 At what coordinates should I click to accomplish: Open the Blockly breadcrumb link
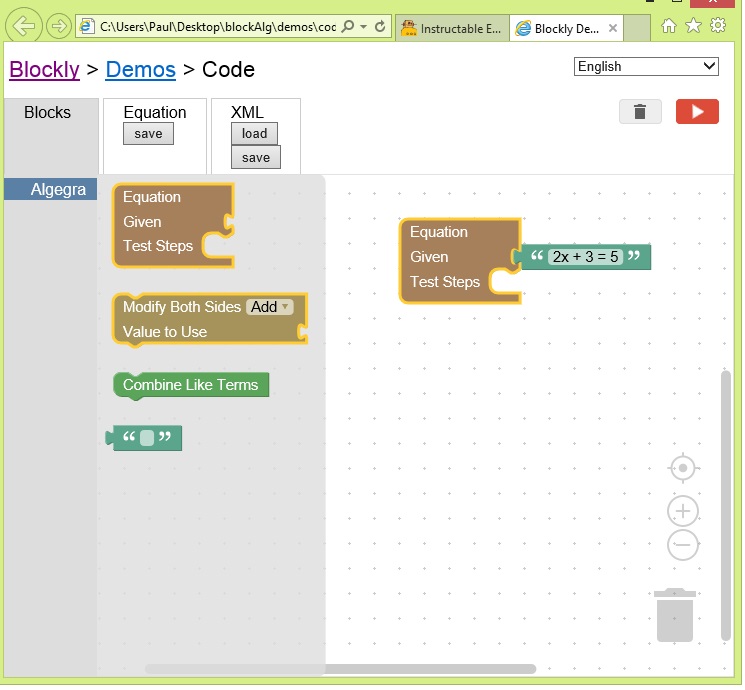pos(45,70)
